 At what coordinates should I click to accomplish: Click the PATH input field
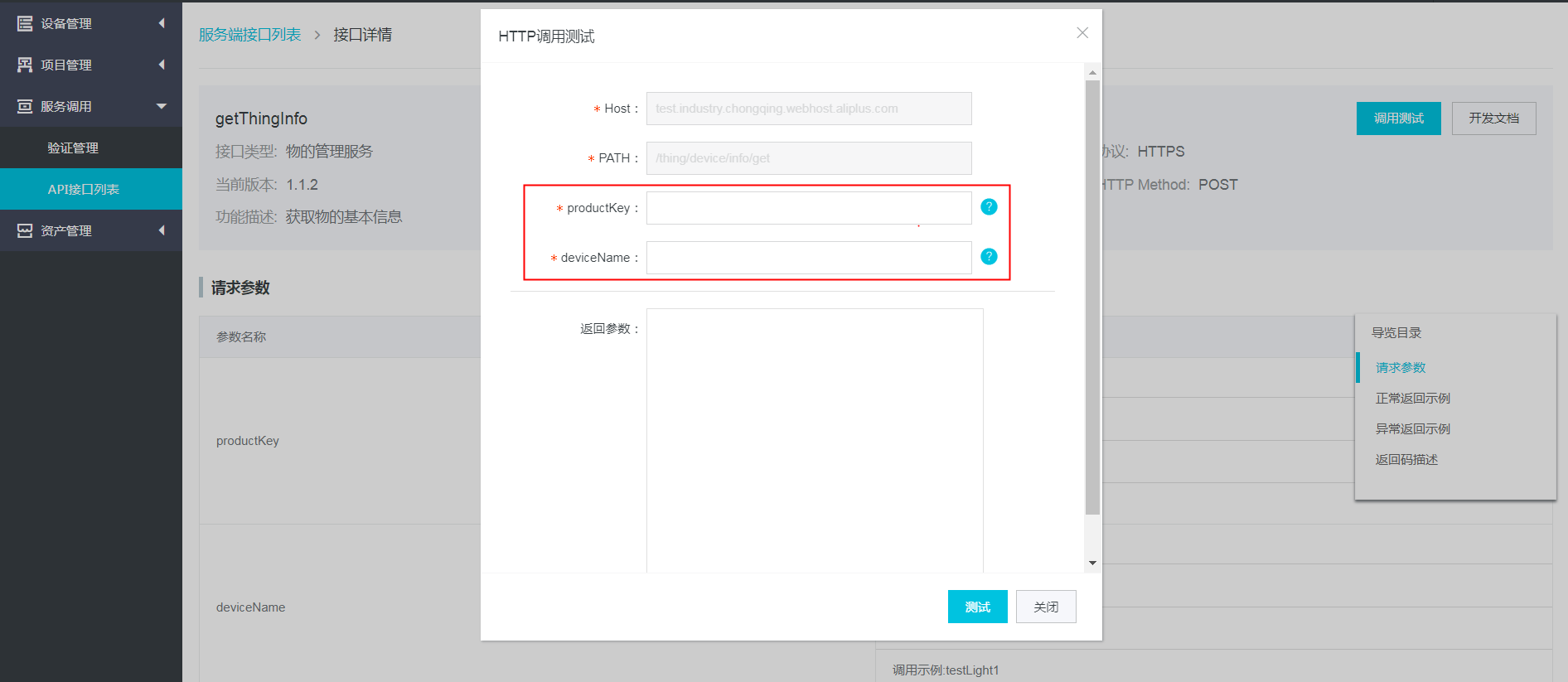point(809,158)
